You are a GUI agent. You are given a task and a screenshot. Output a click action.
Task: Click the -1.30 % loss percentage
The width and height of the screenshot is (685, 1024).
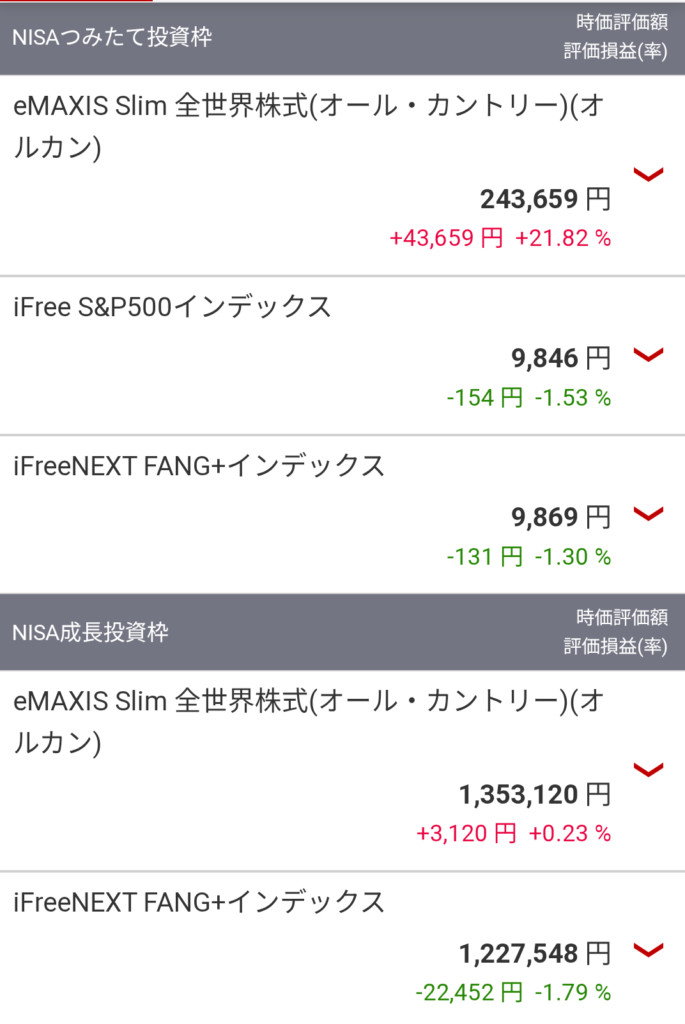coord(572,557)
